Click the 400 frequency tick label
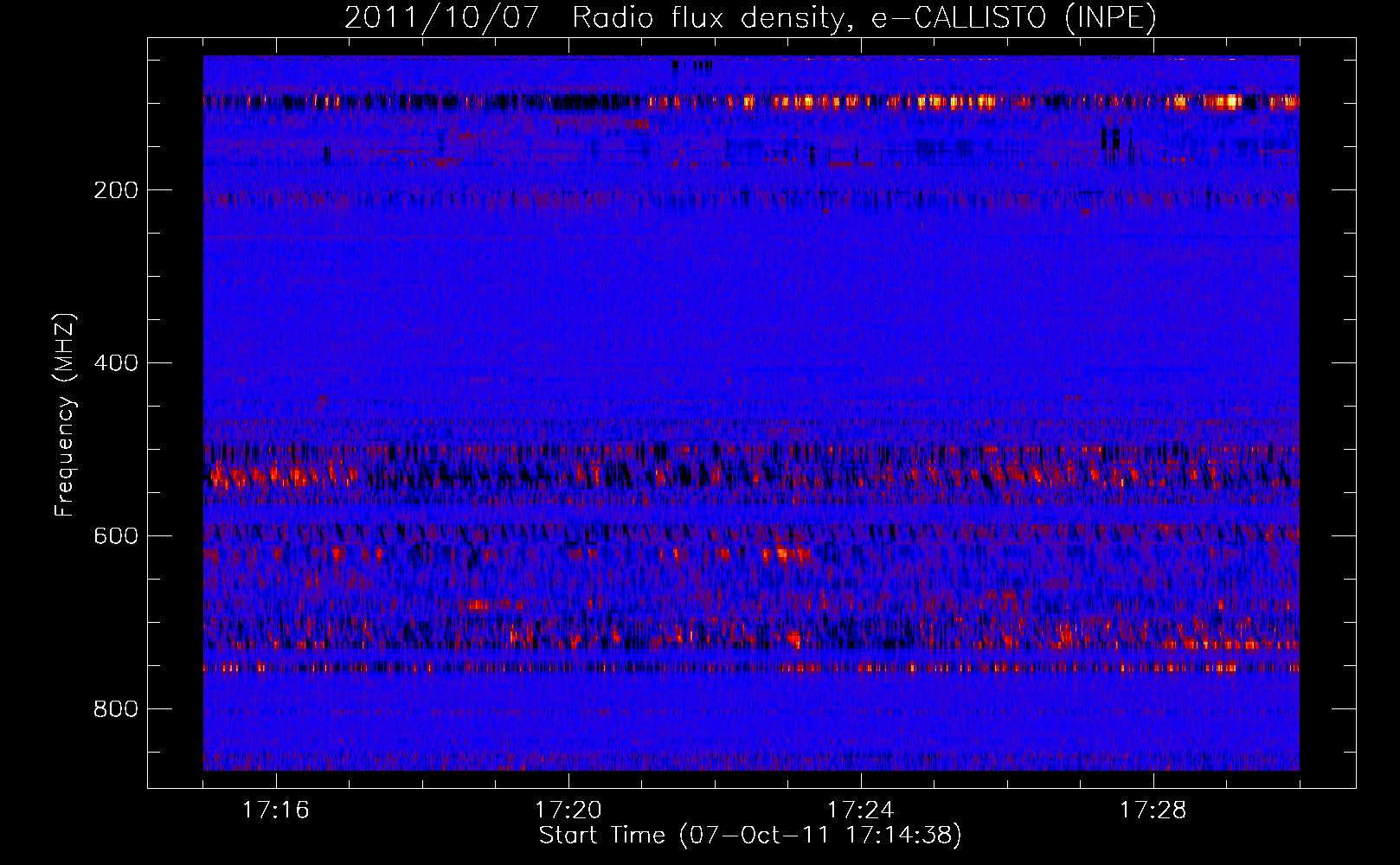1400x865 pixels. (x=116, y=363)
